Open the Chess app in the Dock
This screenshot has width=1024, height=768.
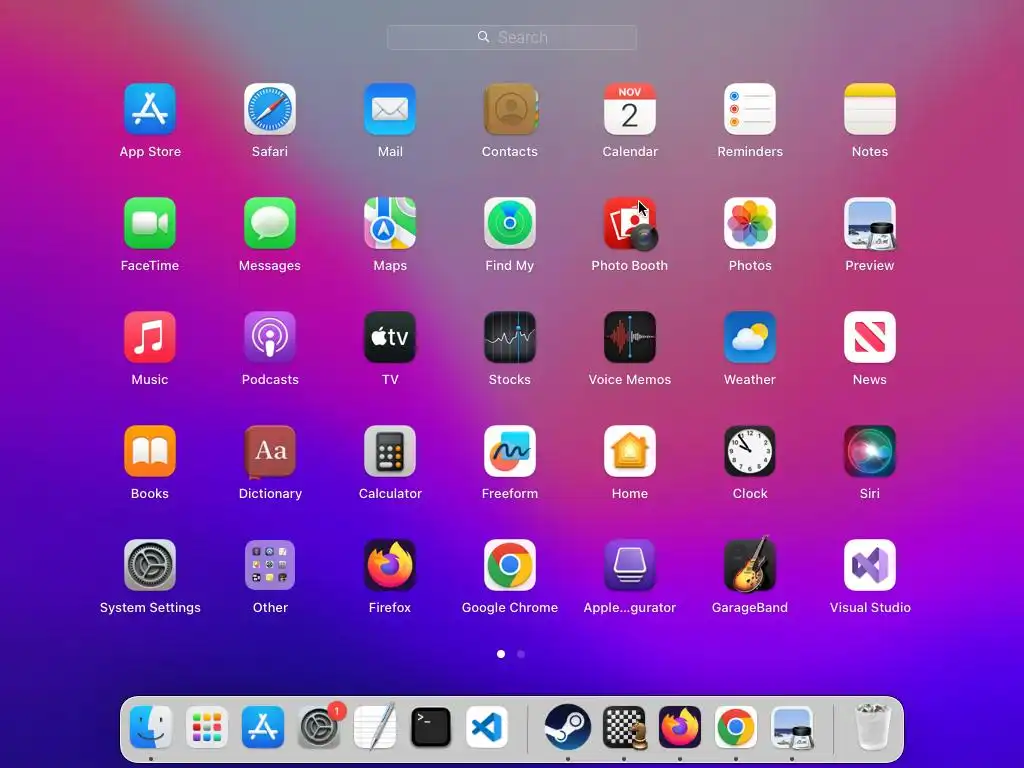[x=624, y=728]
